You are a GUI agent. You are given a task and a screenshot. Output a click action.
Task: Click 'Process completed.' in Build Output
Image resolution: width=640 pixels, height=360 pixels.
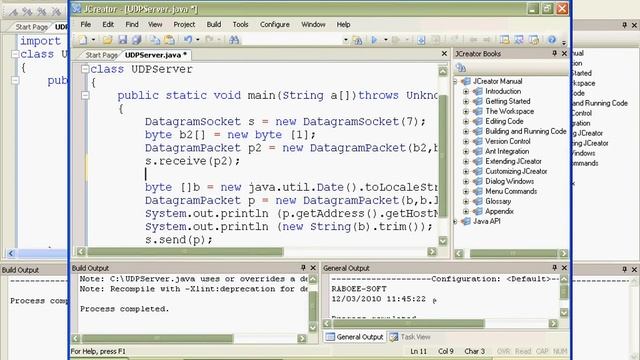tap(124, 309)
